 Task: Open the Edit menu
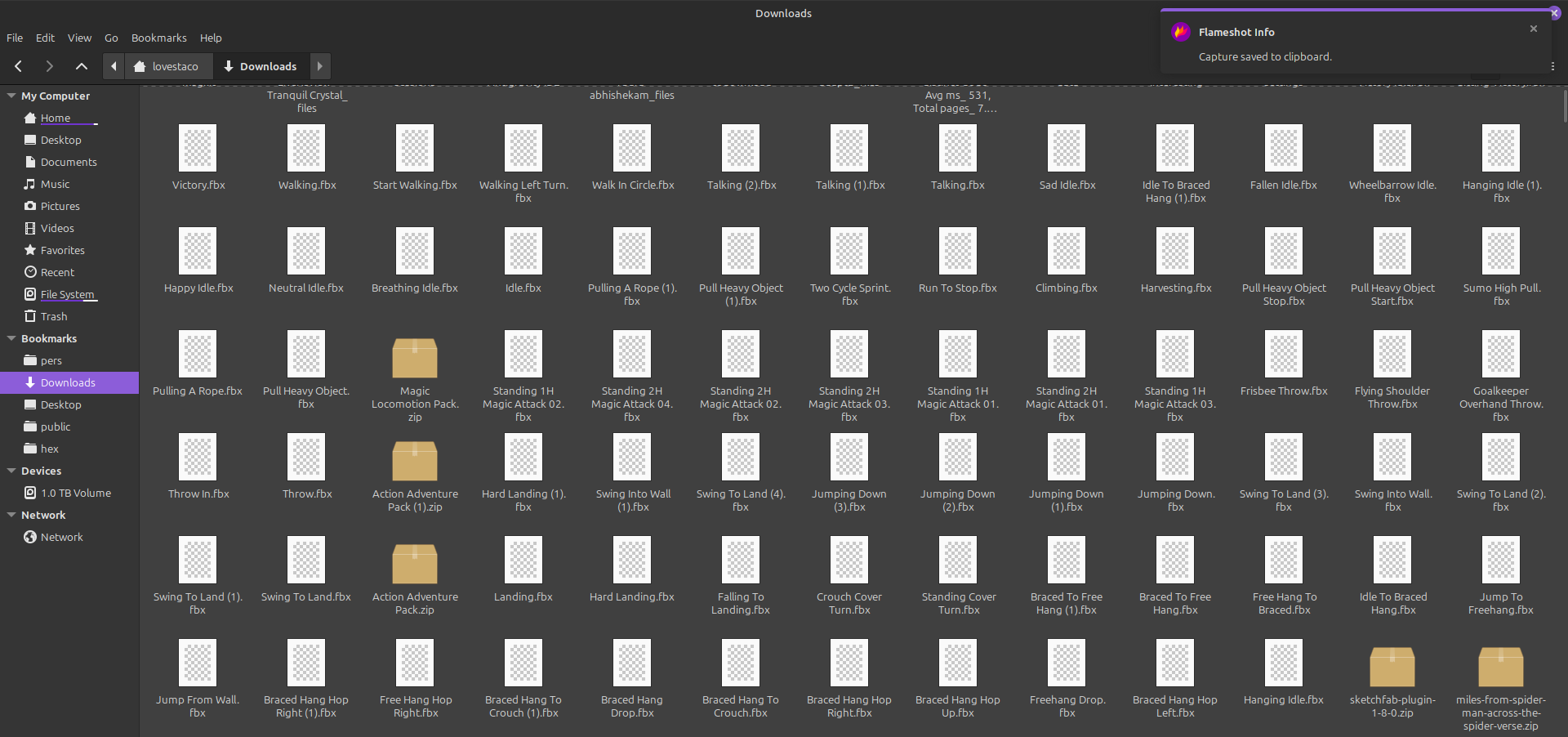45,38
